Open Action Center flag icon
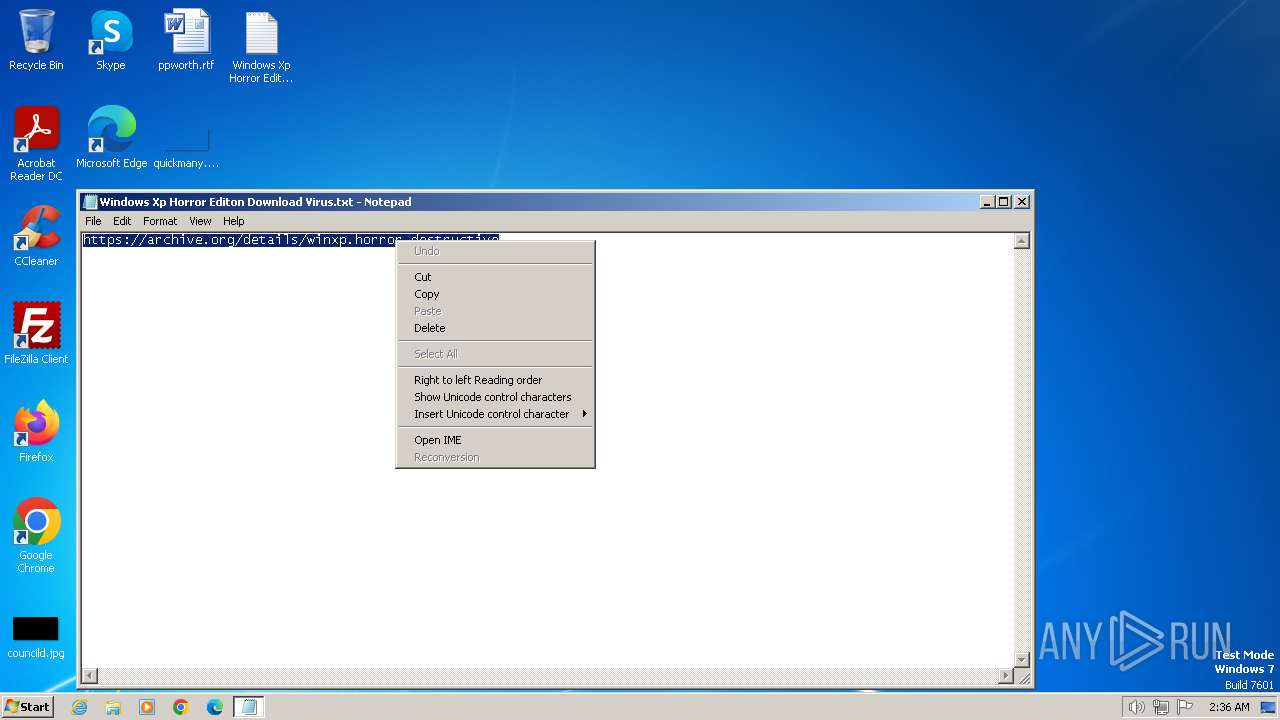Image resolution: width=1280 pixels, height=720 pixels. tap(1185, 707)
